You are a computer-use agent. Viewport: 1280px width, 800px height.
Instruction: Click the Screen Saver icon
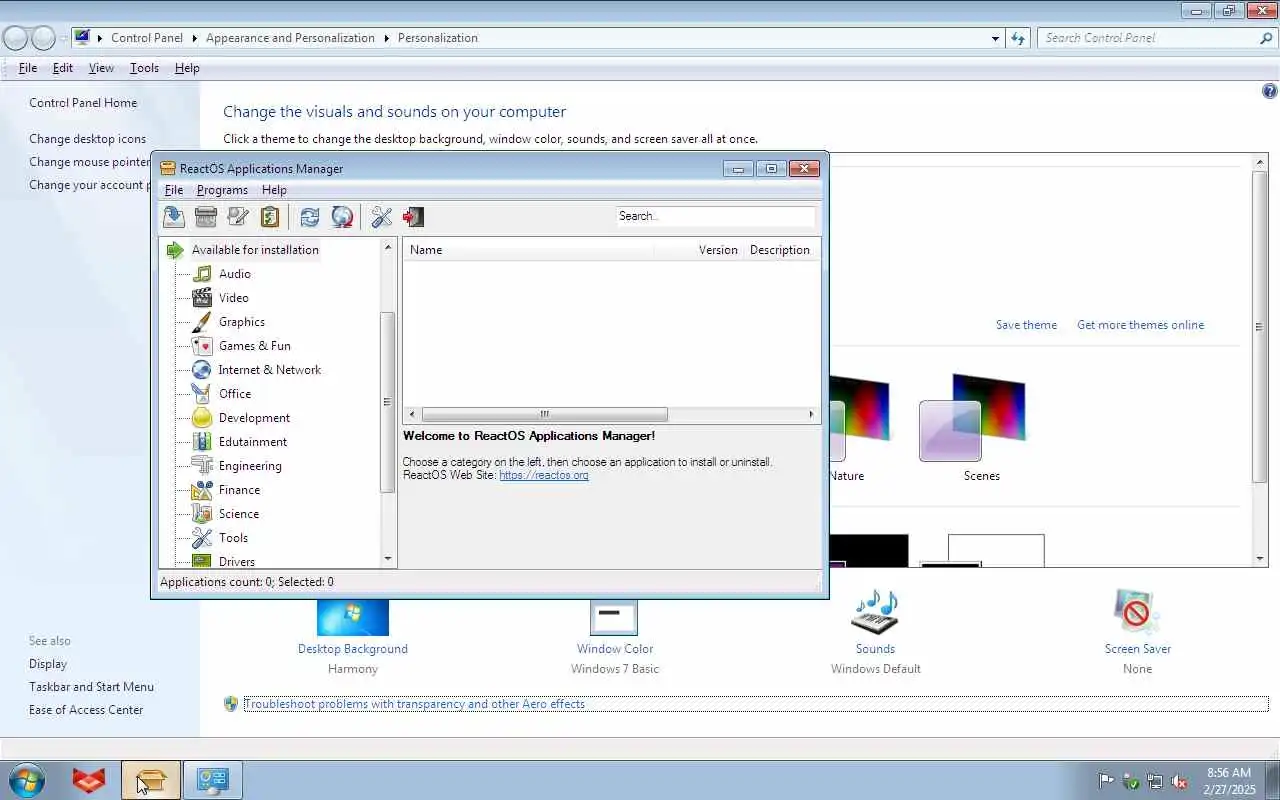point(1137,612)
